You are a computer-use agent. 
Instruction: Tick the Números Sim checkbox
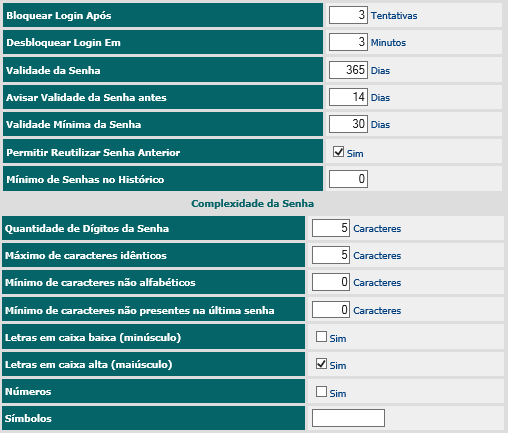[x=321, y=391]
